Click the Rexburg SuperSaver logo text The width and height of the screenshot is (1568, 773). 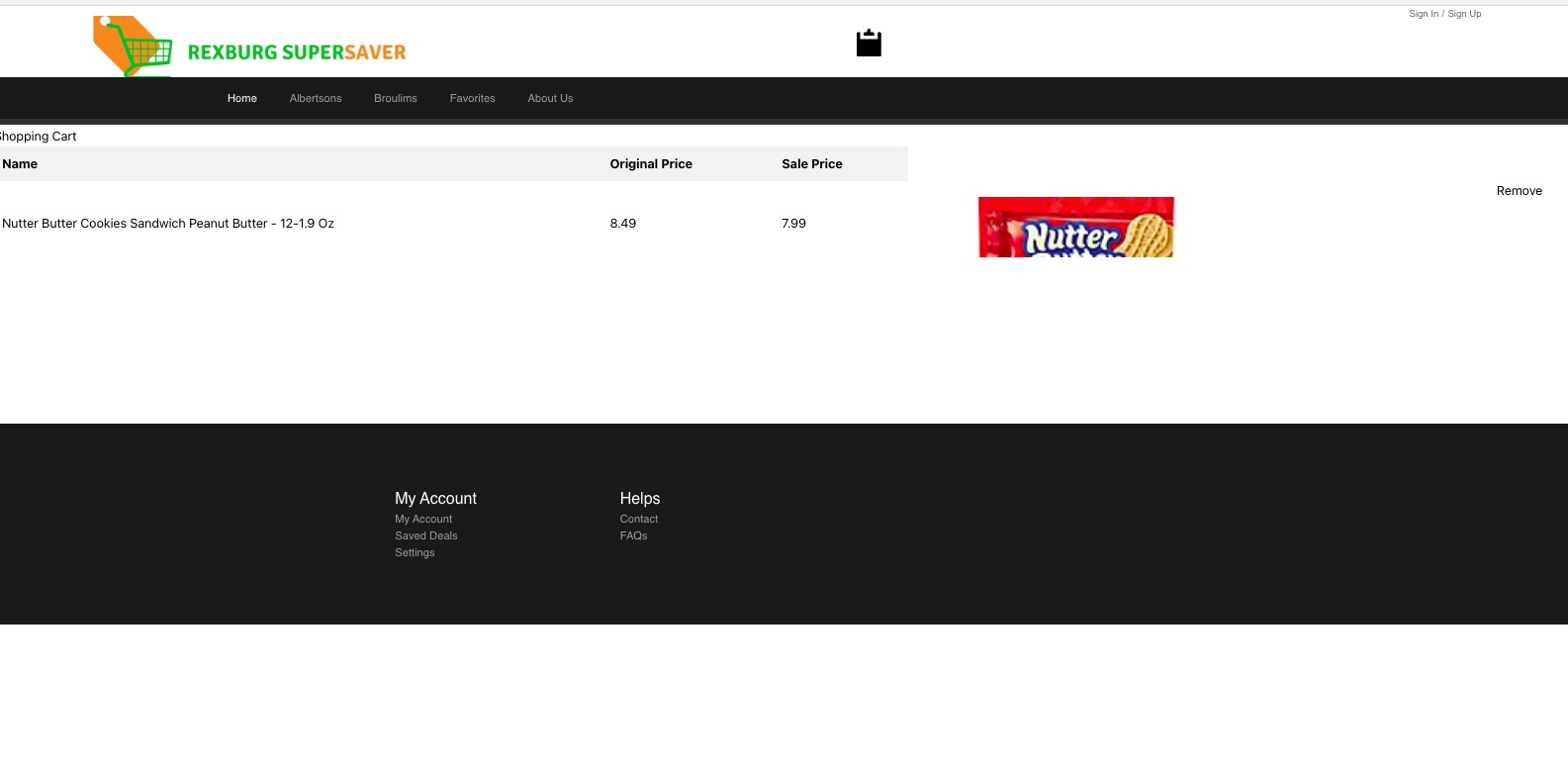point(297,52)
